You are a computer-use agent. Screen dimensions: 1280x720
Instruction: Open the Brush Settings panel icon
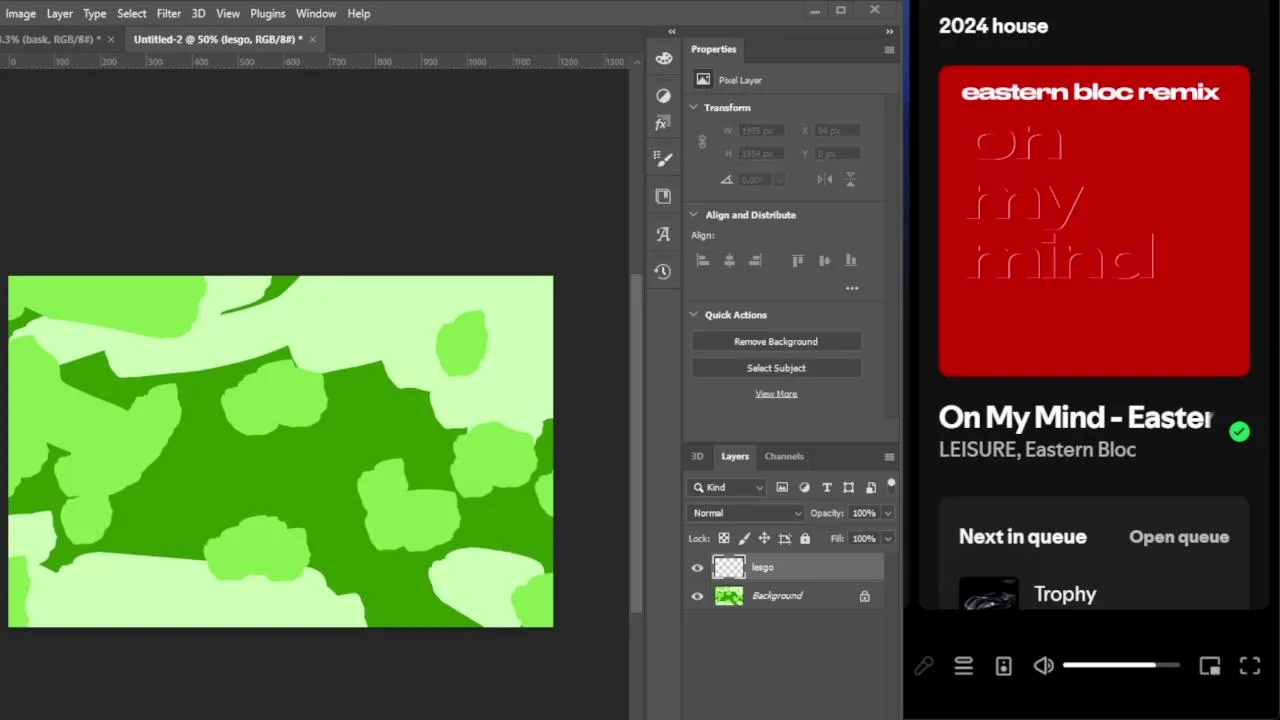pos(662,158)
